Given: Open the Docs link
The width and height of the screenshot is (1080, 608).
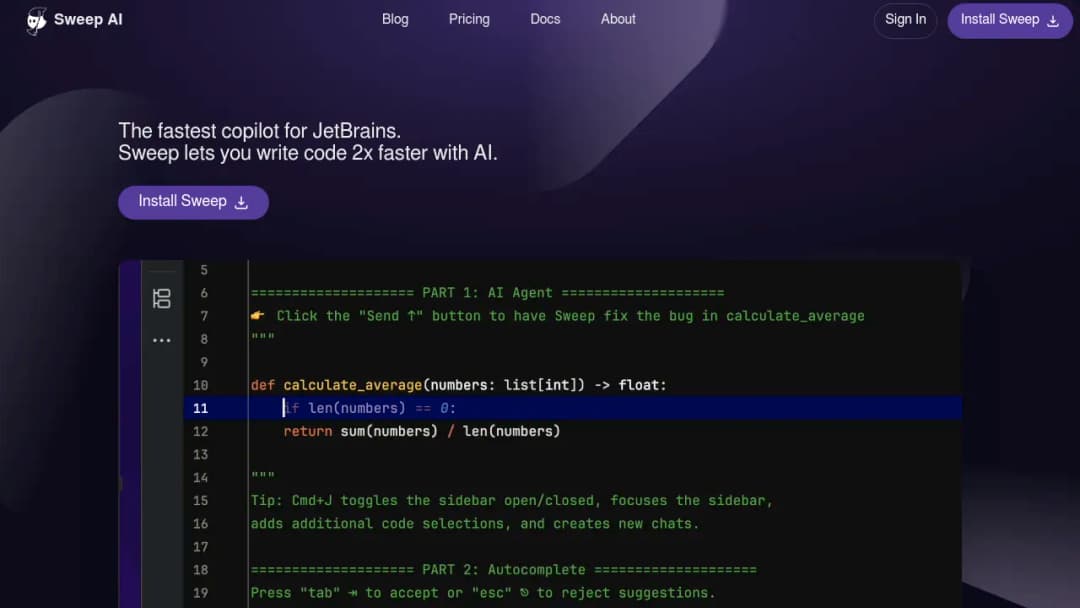Looking at the screenshot, I should point(545,19).
